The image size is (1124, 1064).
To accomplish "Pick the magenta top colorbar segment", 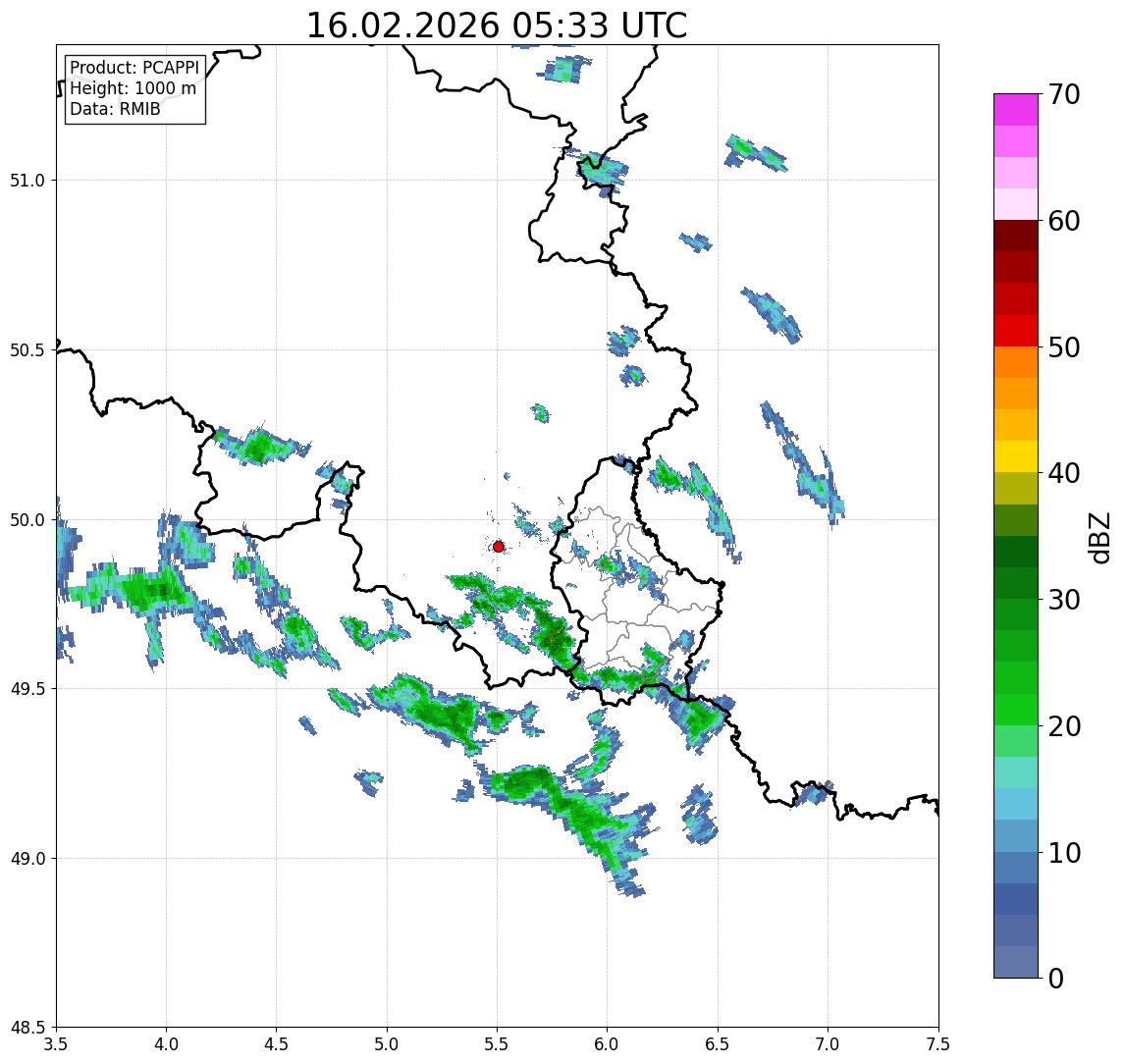I will coord(1016,110).
